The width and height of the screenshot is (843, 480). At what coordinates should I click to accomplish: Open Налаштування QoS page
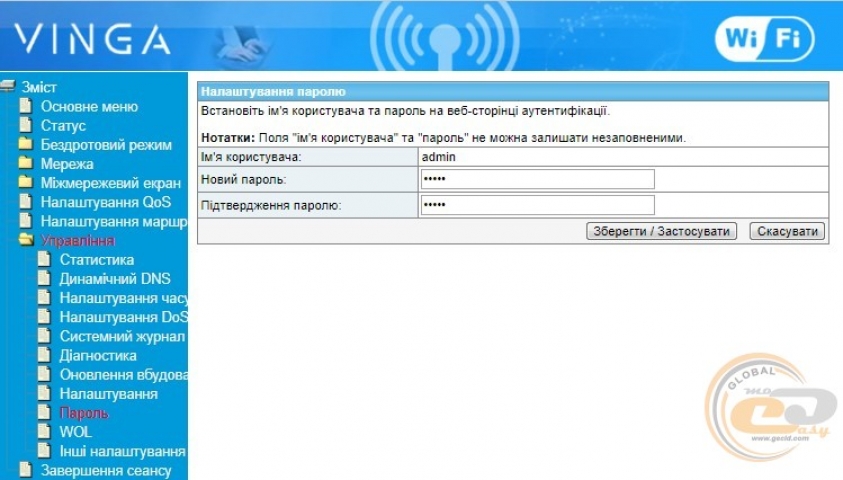[106, 202]
